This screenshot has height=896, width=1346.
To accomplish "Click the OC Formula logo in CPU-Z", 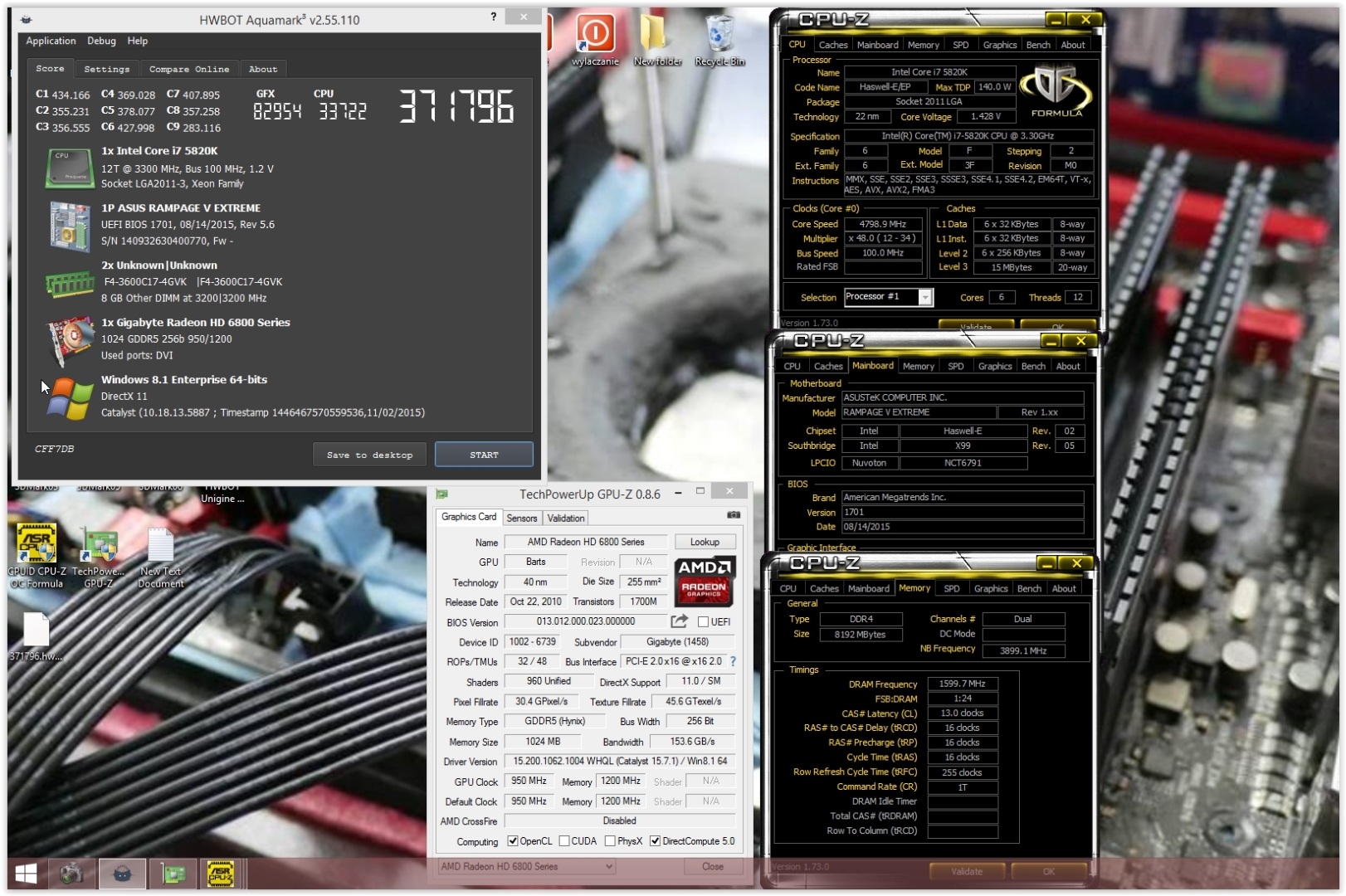I will [x=1056, y=91].
